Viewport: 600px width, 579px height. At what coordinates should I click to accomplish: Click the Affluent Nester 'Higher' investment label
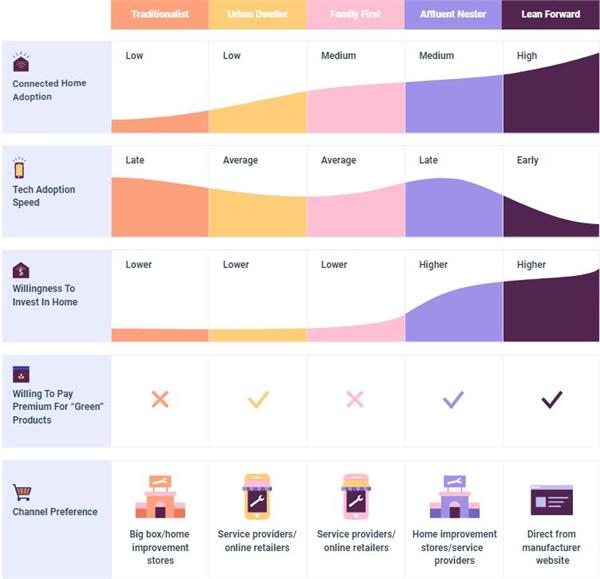point(434,265)
